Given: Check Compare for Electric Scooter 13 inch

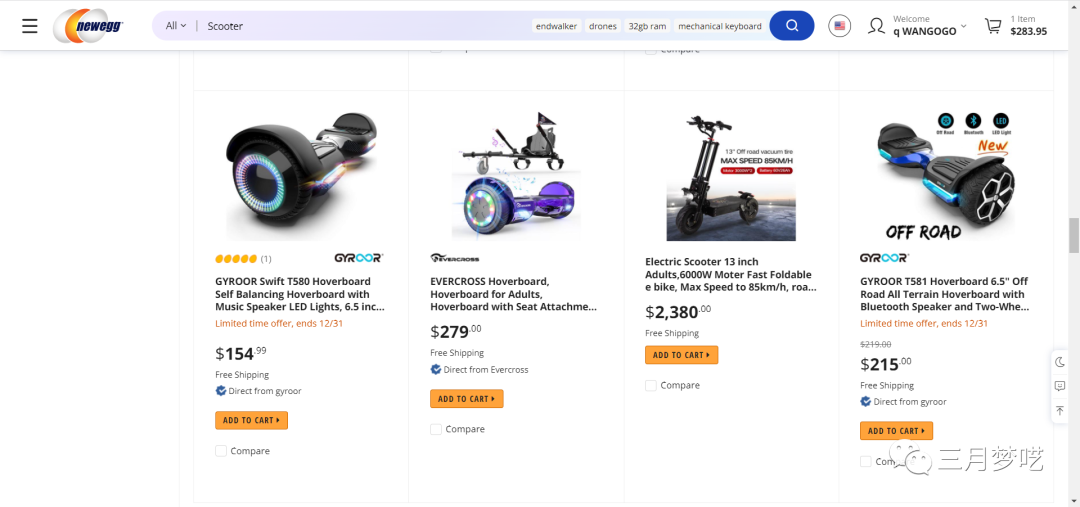Looking at the screenshot, I should 651,385.
